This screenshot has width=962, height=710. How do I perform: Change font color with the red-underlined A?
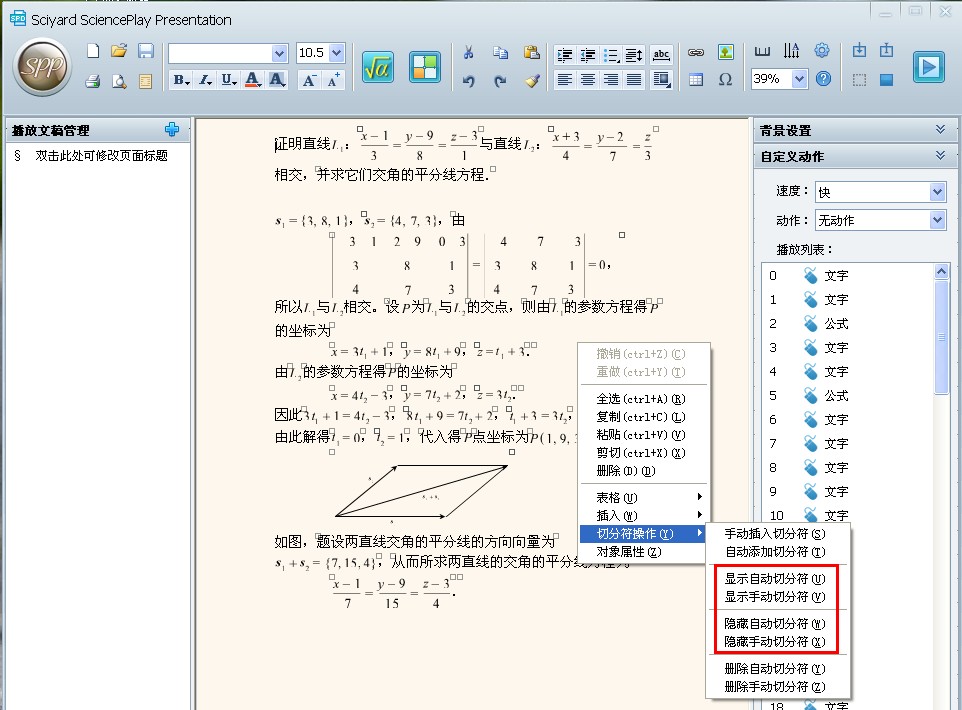253,80
